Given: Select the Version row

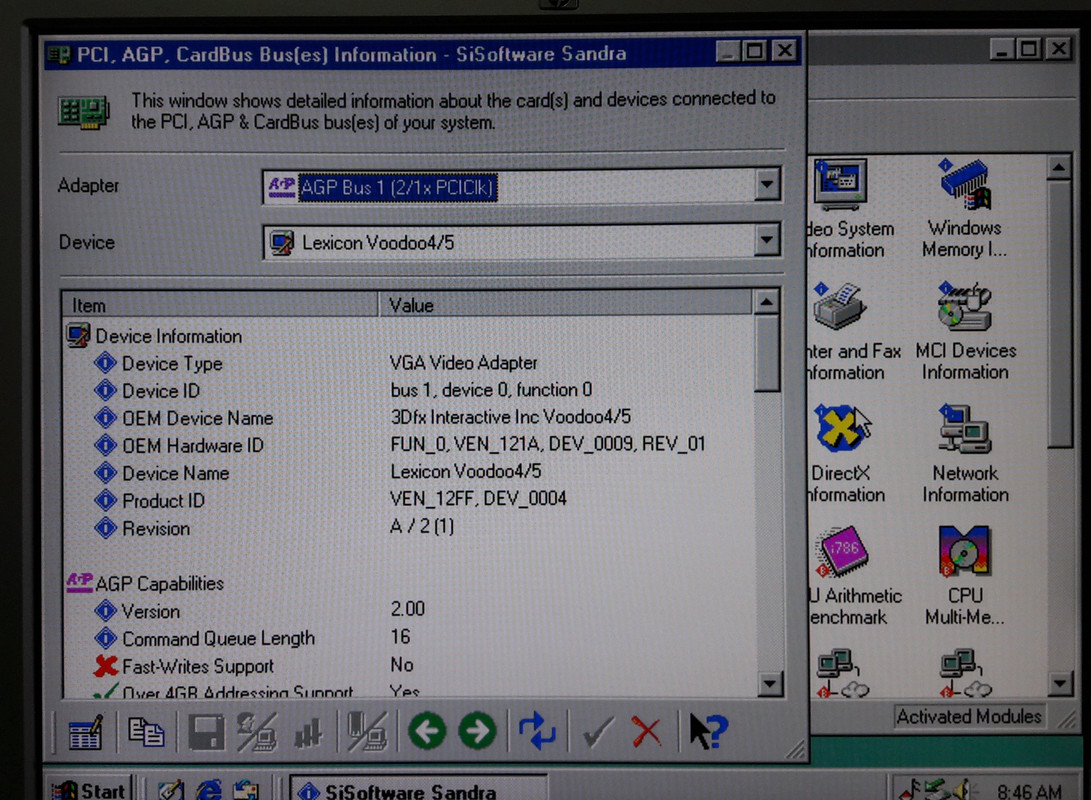Looking at the screenshot, I should tap(408, 611).
